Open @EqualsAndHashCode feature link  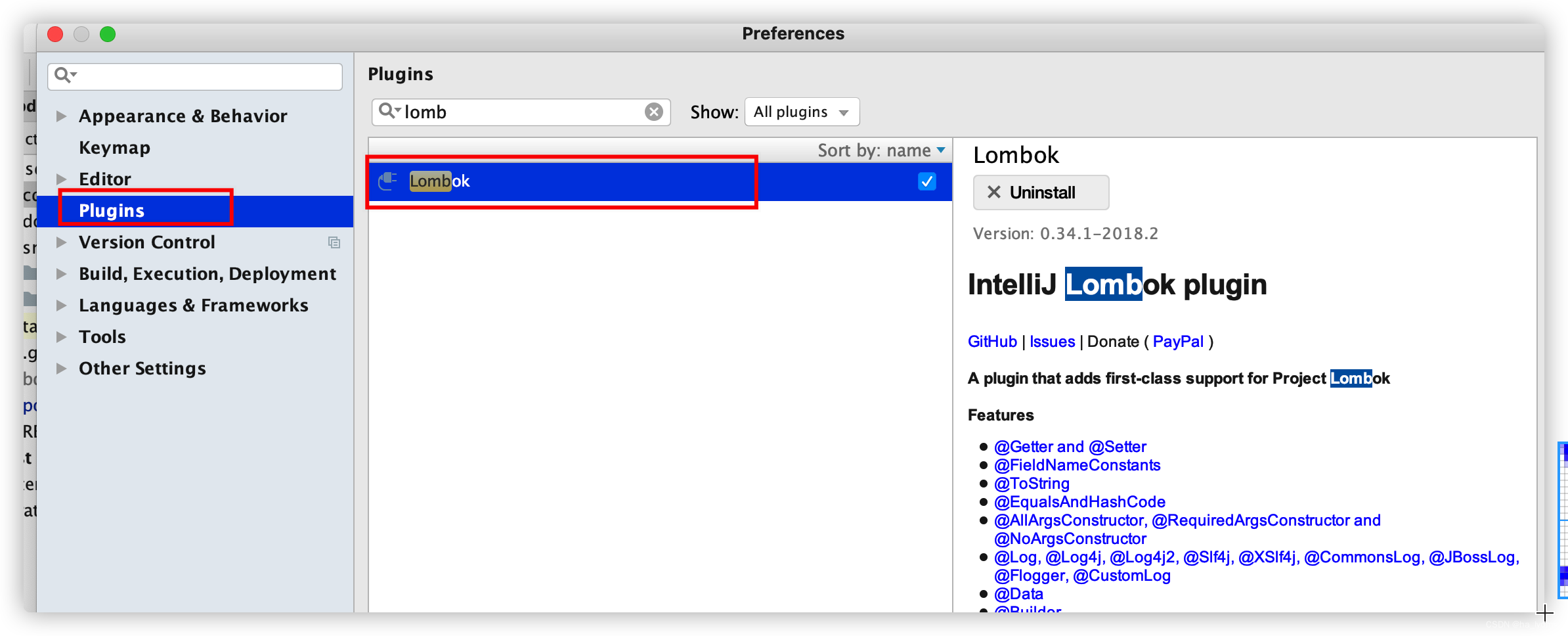[x=1079, y=502]
